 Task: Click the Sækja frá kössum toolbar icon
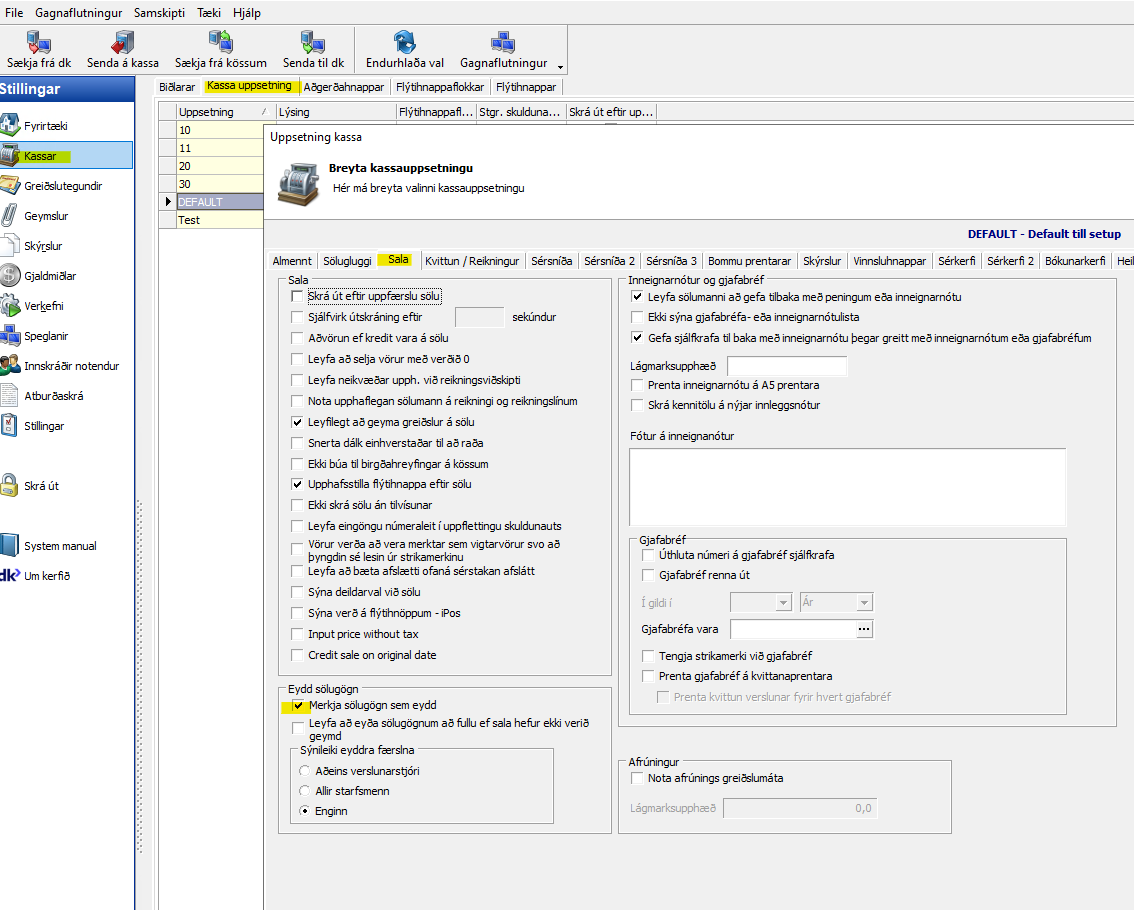(220, 43)
